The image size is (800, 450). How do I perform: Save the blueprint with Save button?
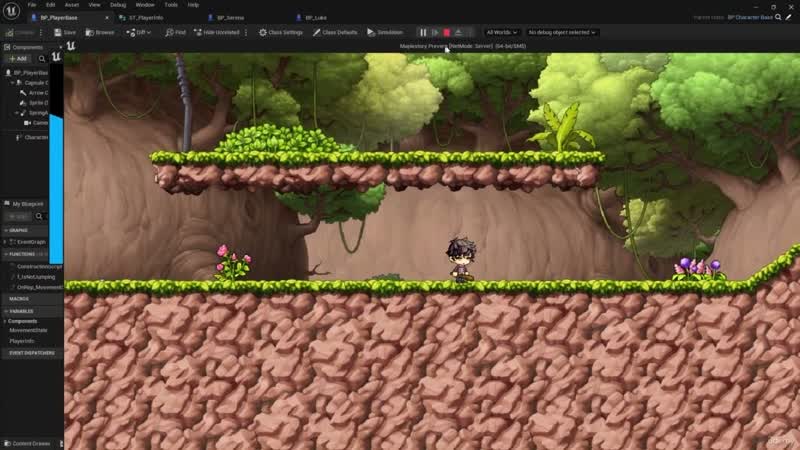pos(65,32)
